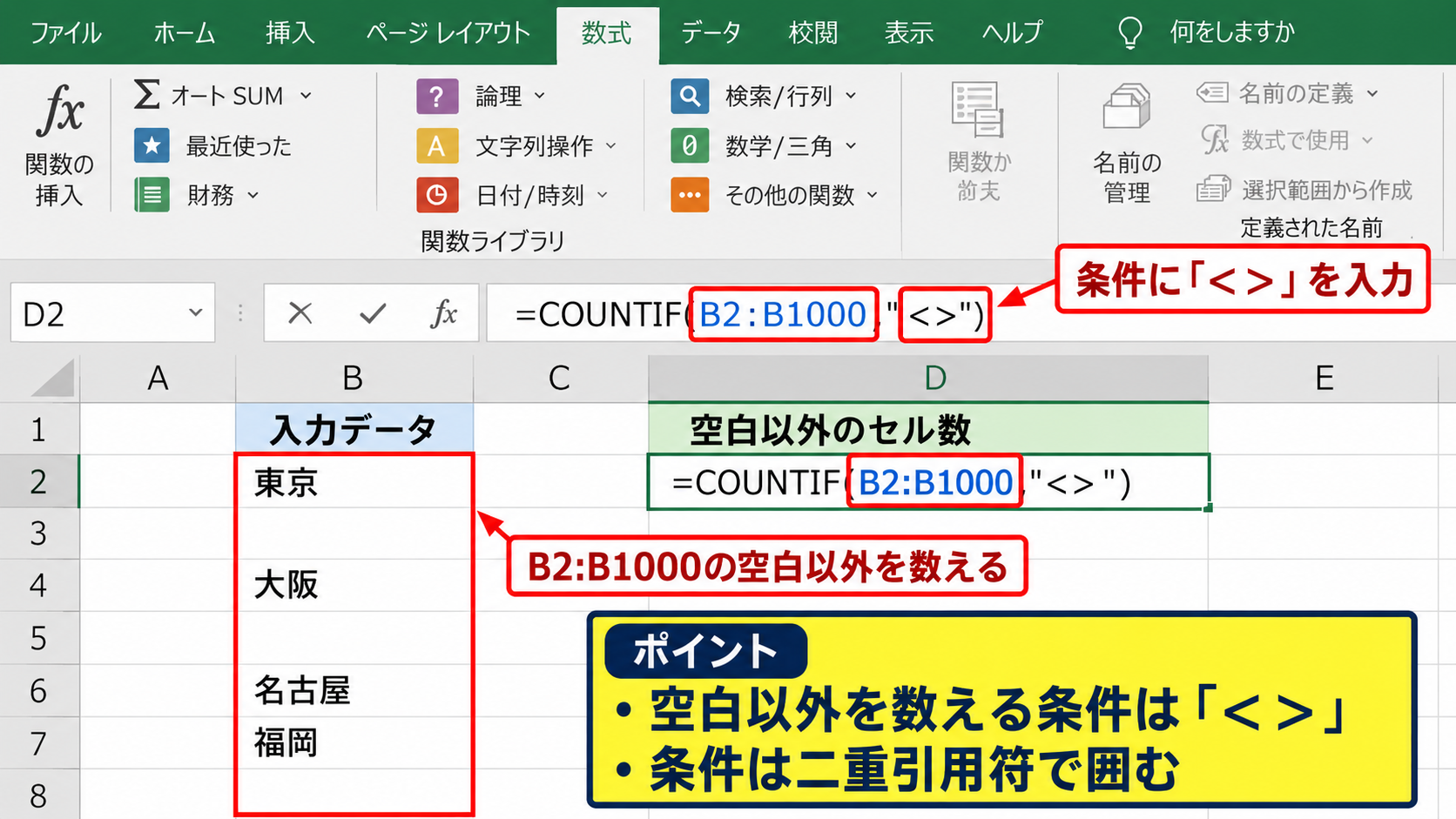
Task: Expand the 論理 dropdown arrow
Action: [539, 96]
